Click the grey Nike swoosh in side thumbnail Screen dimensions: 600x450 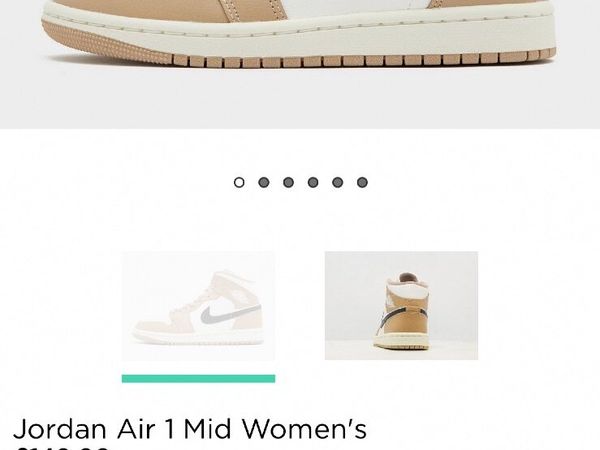tap(231, 314)
